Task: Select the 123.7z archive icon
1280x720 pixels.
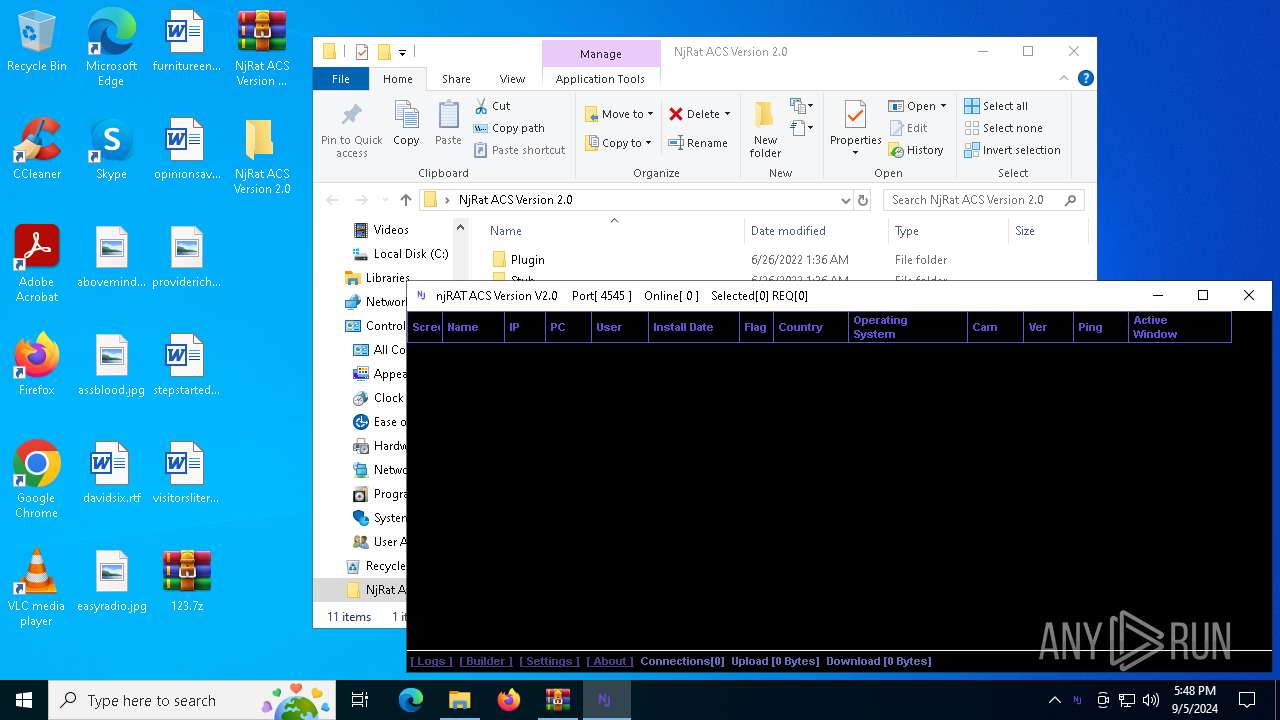Action: coord(186,582)
